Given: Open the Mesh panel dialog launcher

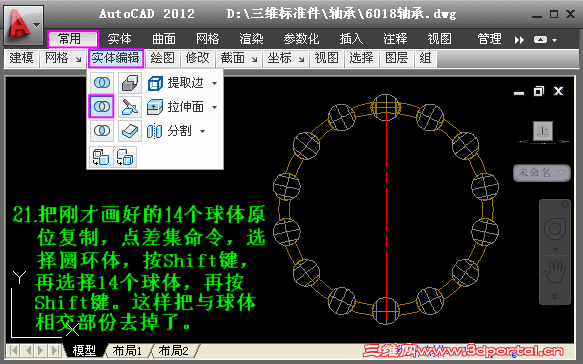Looking at the screenshot, I should click(78, 59).
